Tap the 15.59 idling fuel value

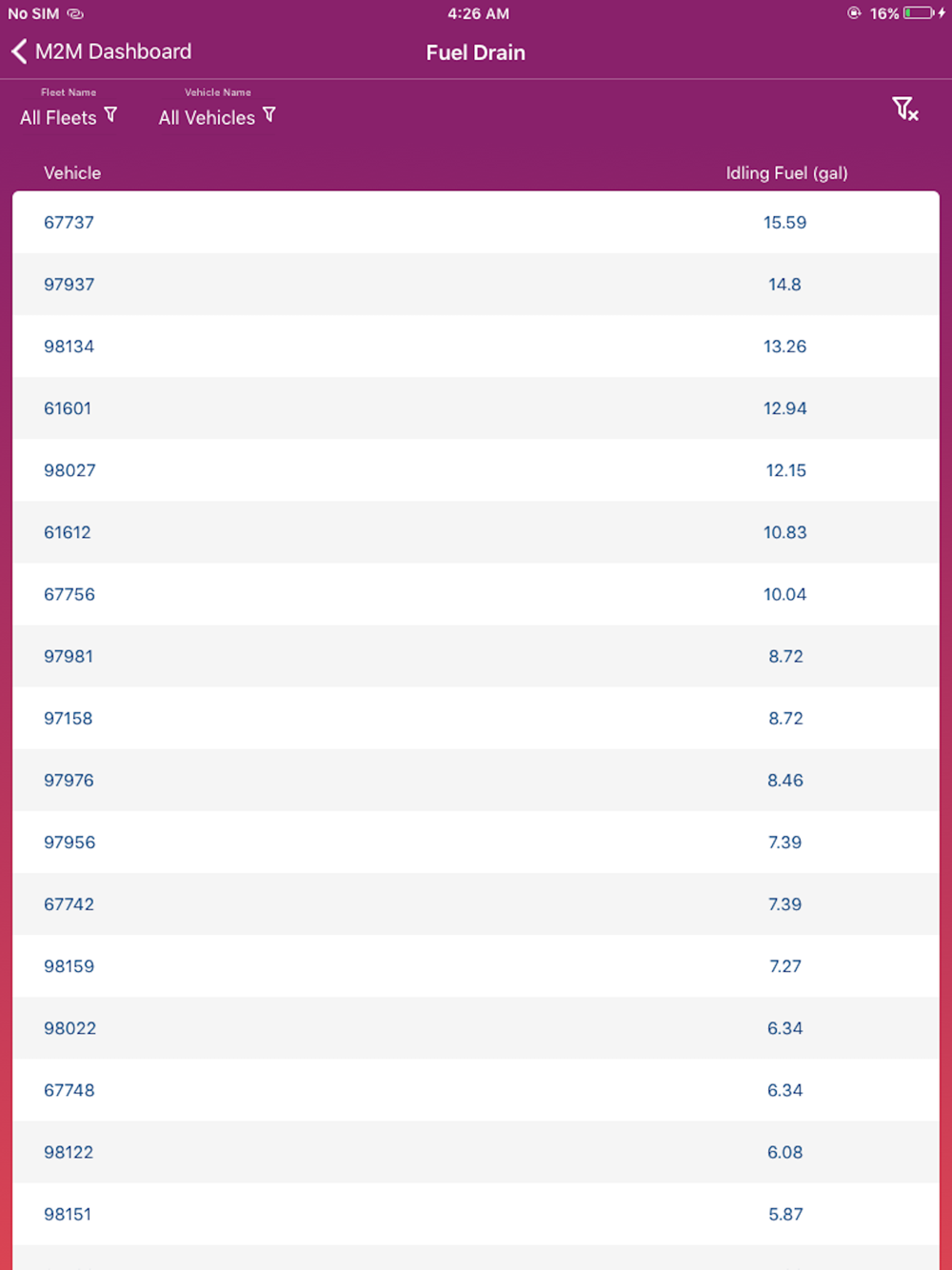[x=784, y=223]
